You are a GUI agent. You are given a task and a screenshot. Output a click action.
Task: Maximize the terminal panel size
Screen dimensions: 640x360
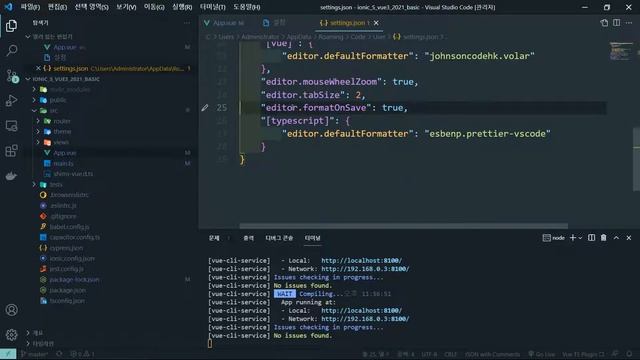pyautogui.click(x=616, y=238)
